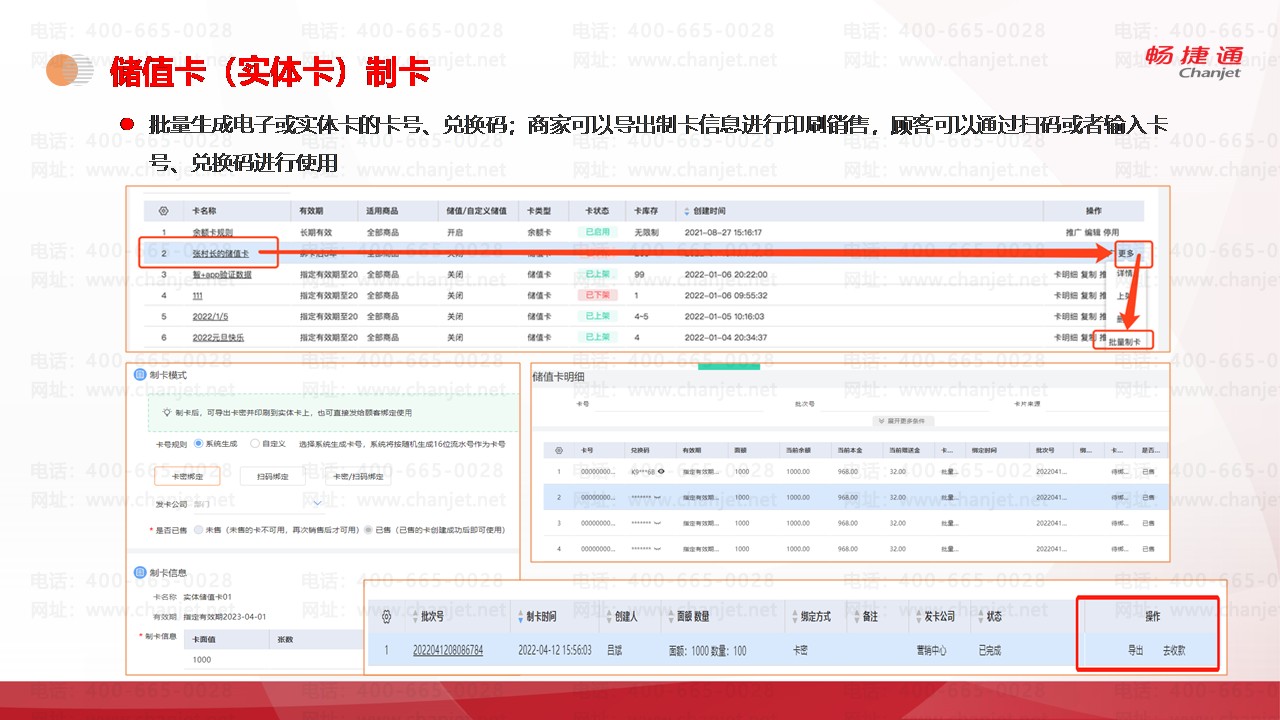Sort batches by 绑定方式 arrow icon
Viewport: 1280px width, 720px height.
[x=793, y=617]
